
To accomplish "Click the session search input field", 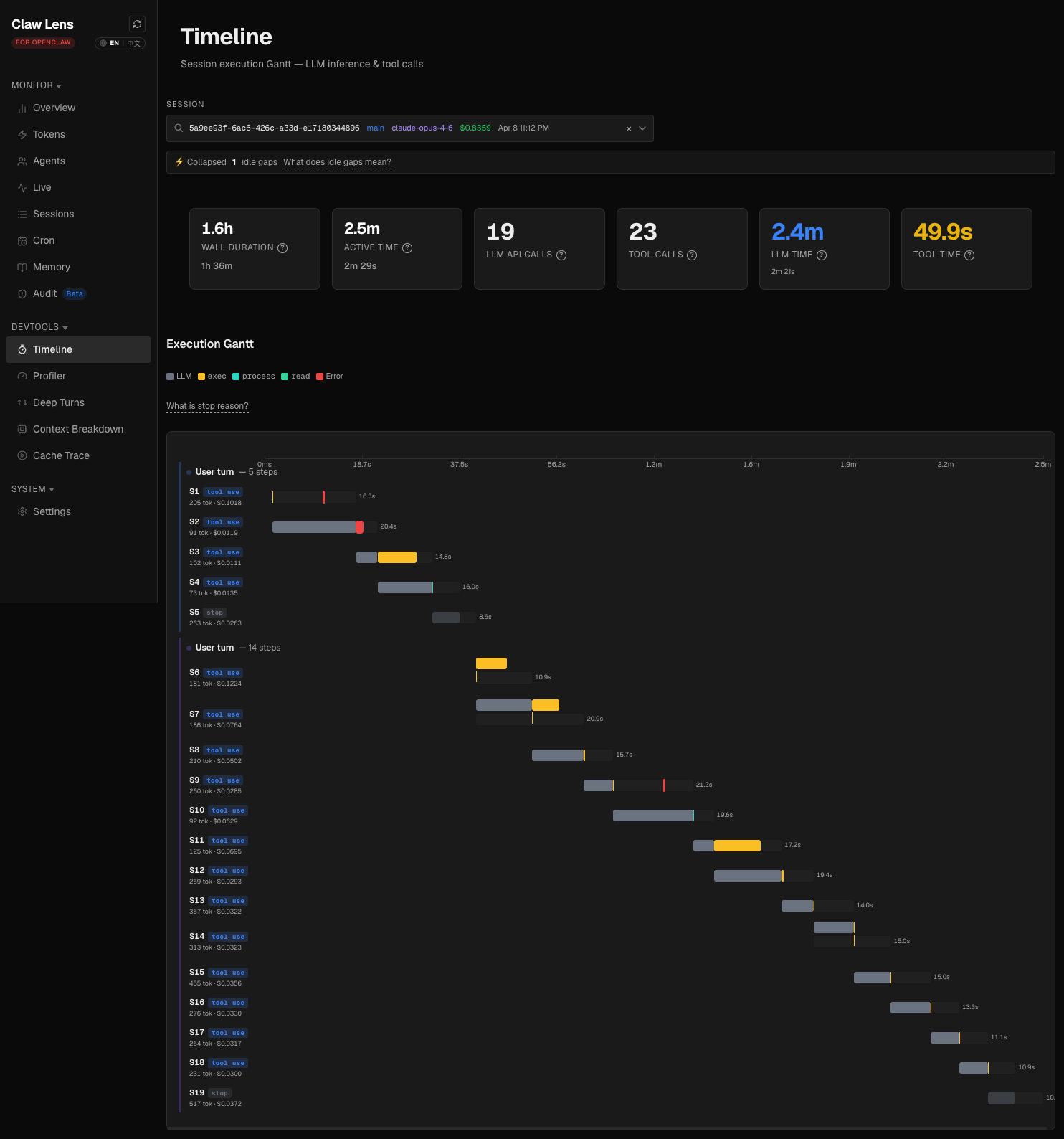I will click(410, 128).
